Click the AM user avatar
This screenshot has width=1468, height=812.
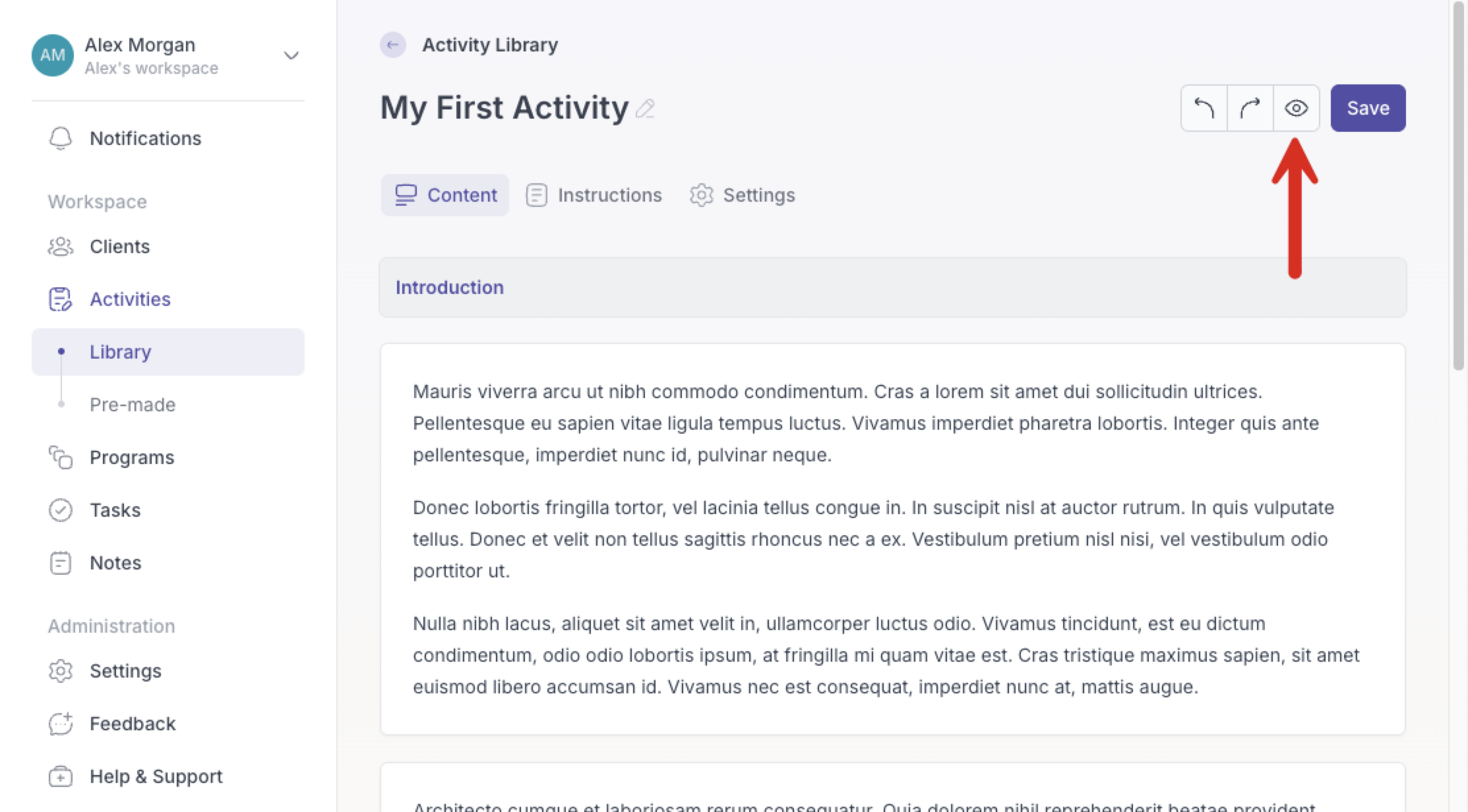tap(53, 55)
